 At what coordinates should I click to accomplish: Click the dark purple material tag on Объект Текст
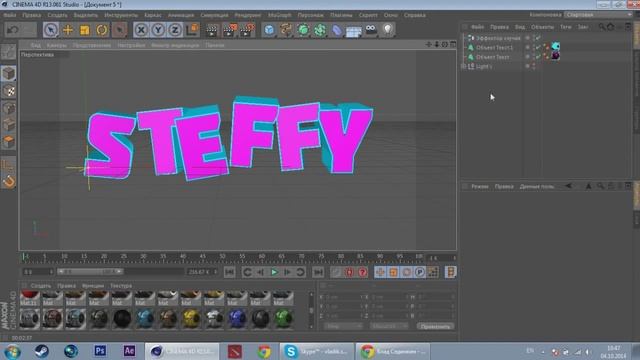pyautogui.click(x=556, y=56)
